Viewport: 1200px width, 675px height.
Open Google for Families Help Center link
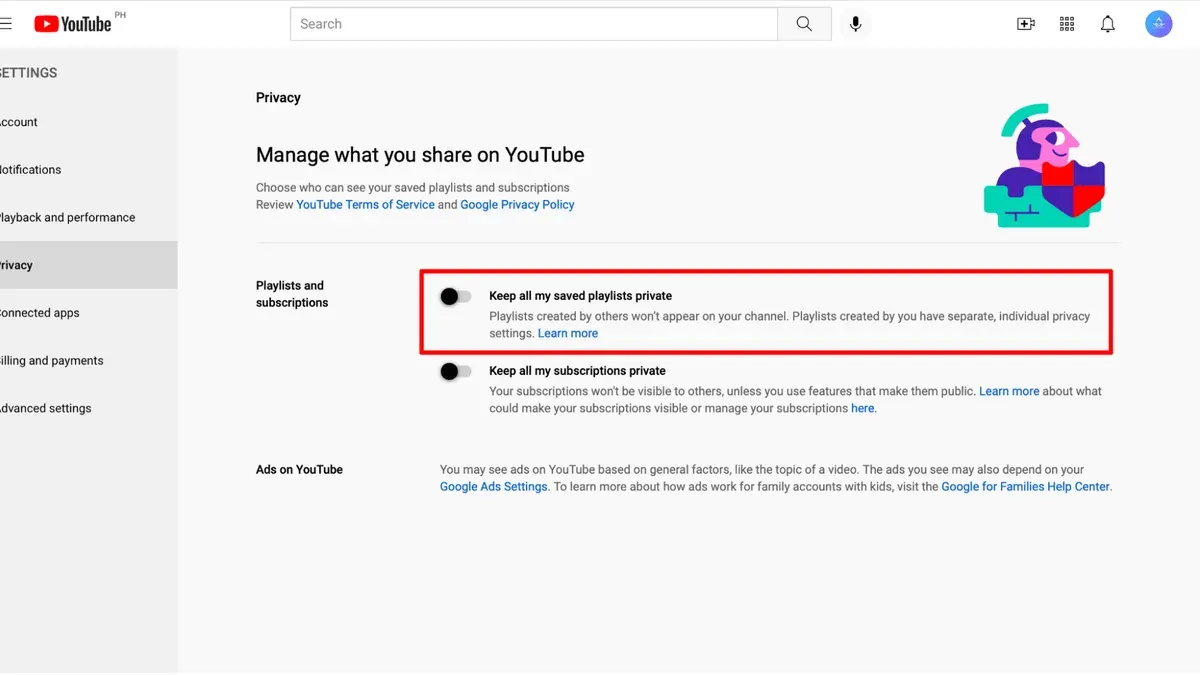[1026, 486]
